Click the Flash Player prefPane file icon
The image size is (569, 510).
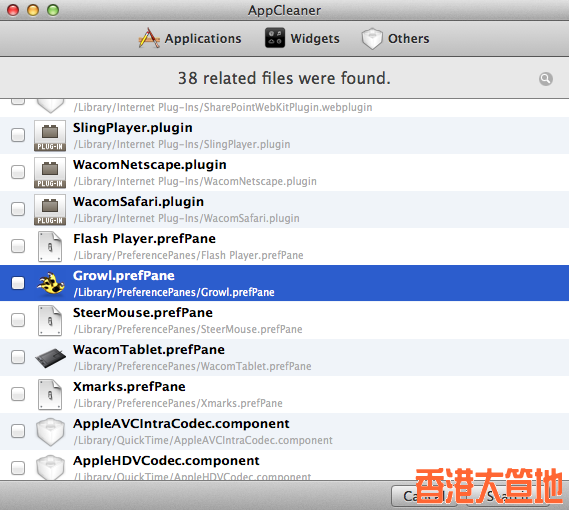[50, 247]
